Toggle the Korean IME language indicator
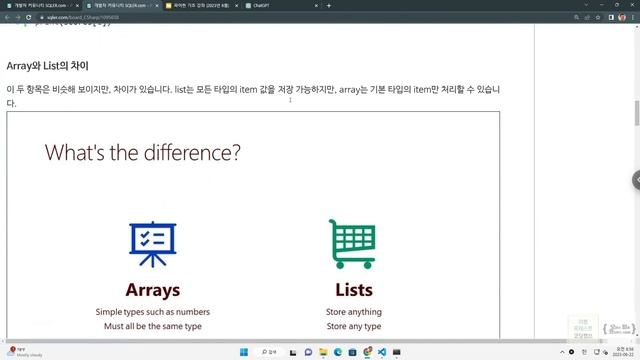The image size is (640, 360). point(584,352)
